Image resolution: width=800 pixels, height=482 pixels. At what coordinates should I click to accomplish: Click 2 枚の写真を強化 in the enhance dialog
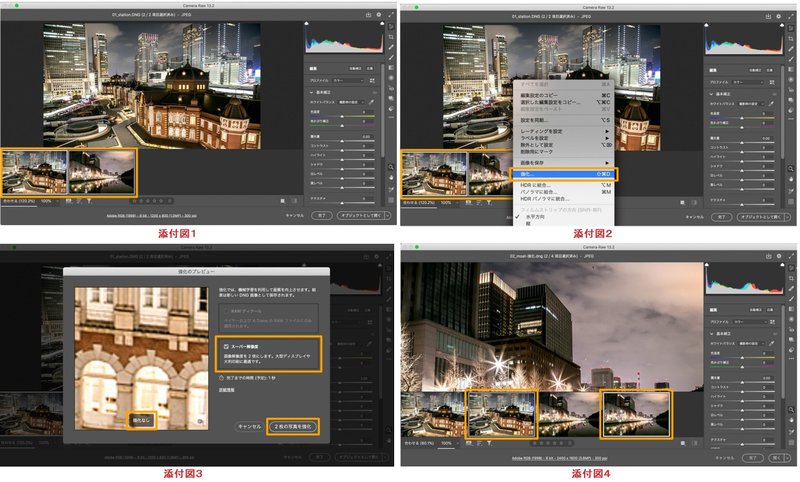[293, 427]
